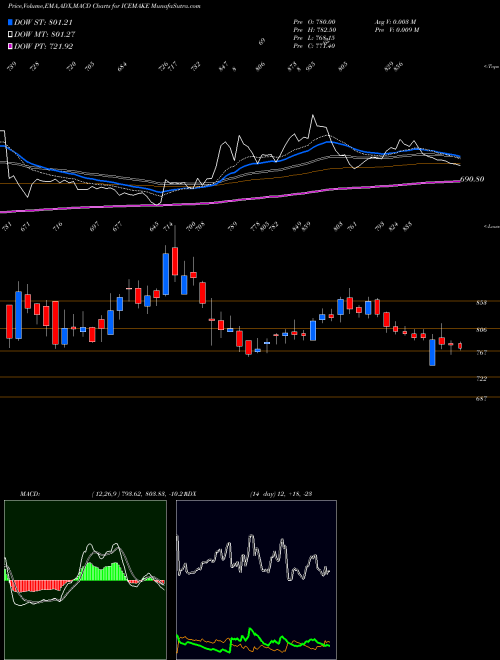
Task: Click the 'Pre C: 771.40' close value
Action: tap(314, 46)
